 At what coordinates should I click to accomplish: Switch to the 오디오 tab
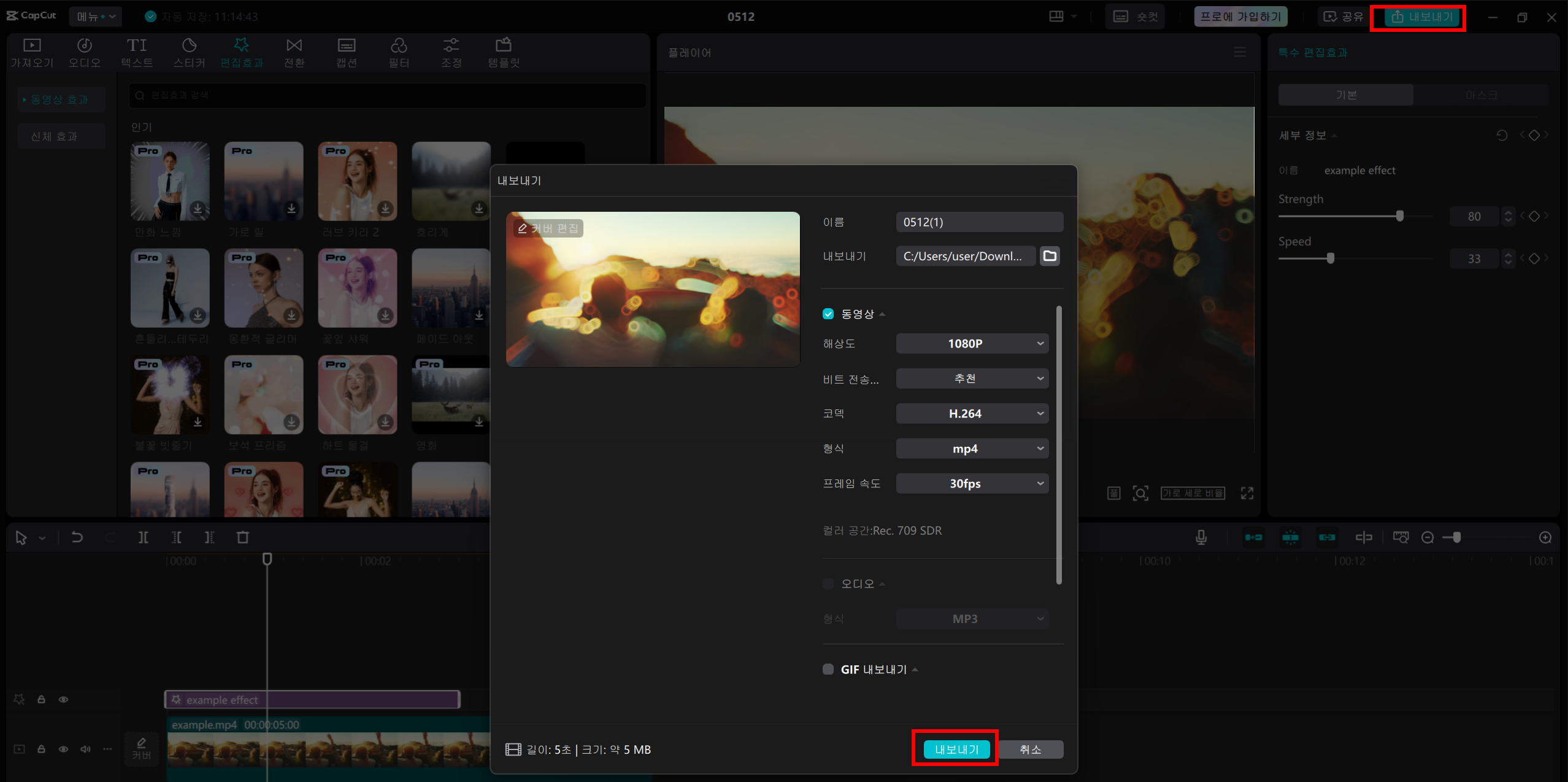click(x=85, y=53)
